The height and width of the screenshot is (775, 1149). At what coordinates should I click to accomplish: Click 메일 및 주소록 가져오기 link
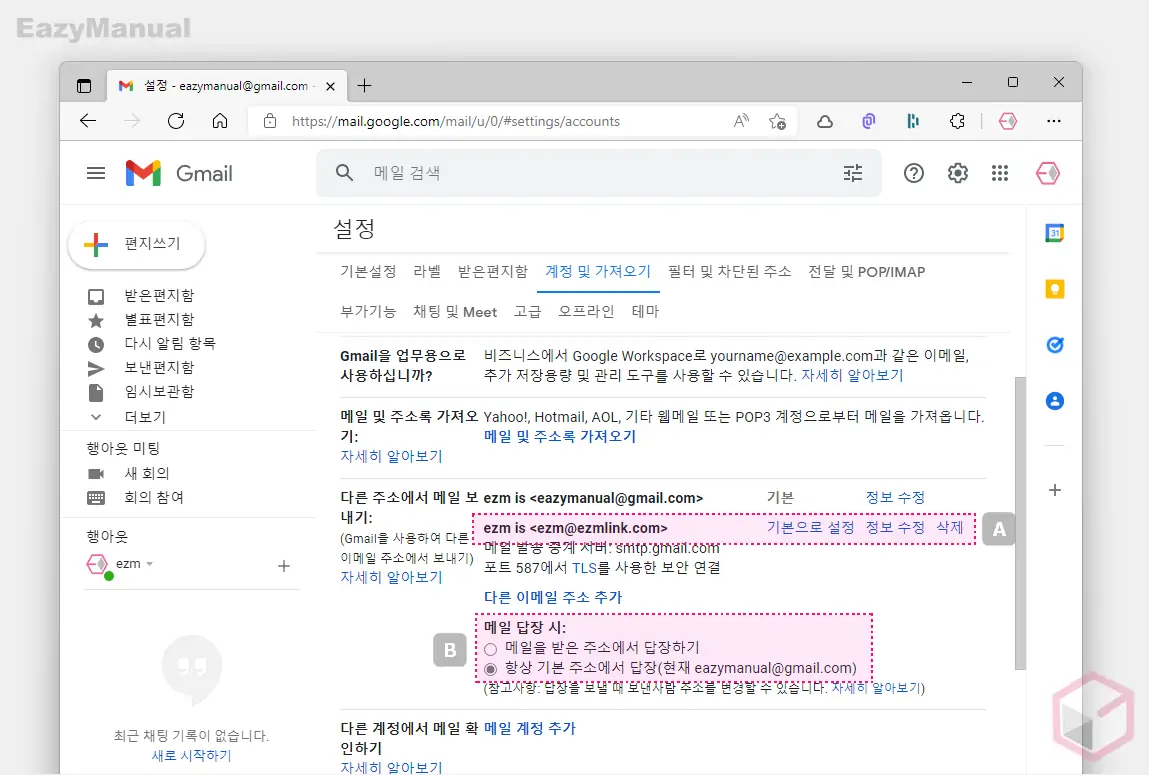[x=560, y=437]
